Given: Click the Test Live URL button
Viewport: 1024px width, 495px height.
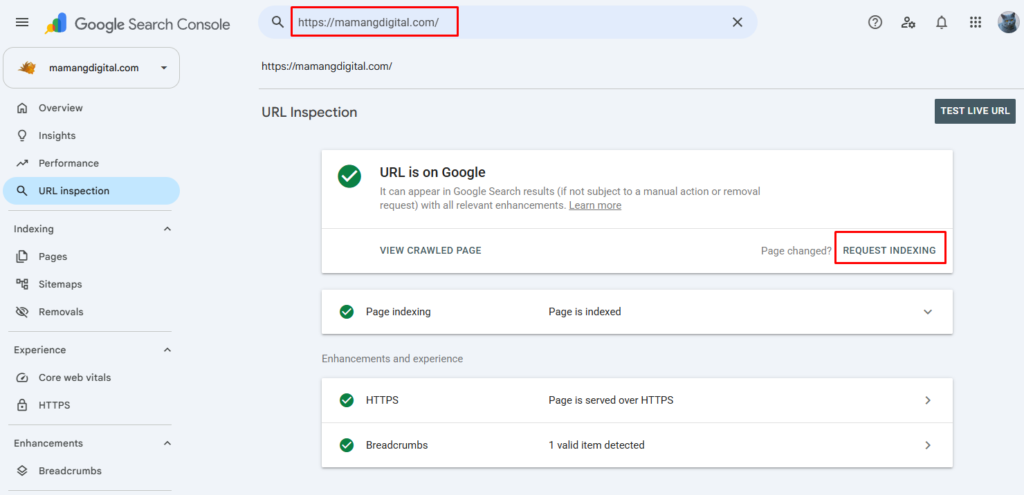Looking at the screenshot, I should coord(975,111).
